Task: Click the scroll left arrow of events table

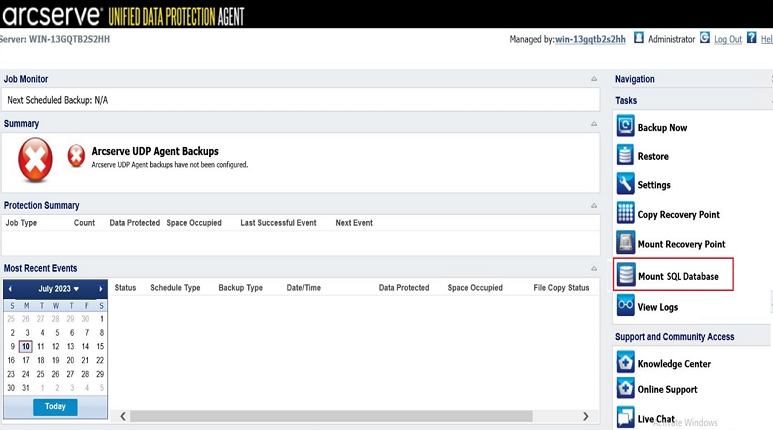Action: click(x=123, y=417)
